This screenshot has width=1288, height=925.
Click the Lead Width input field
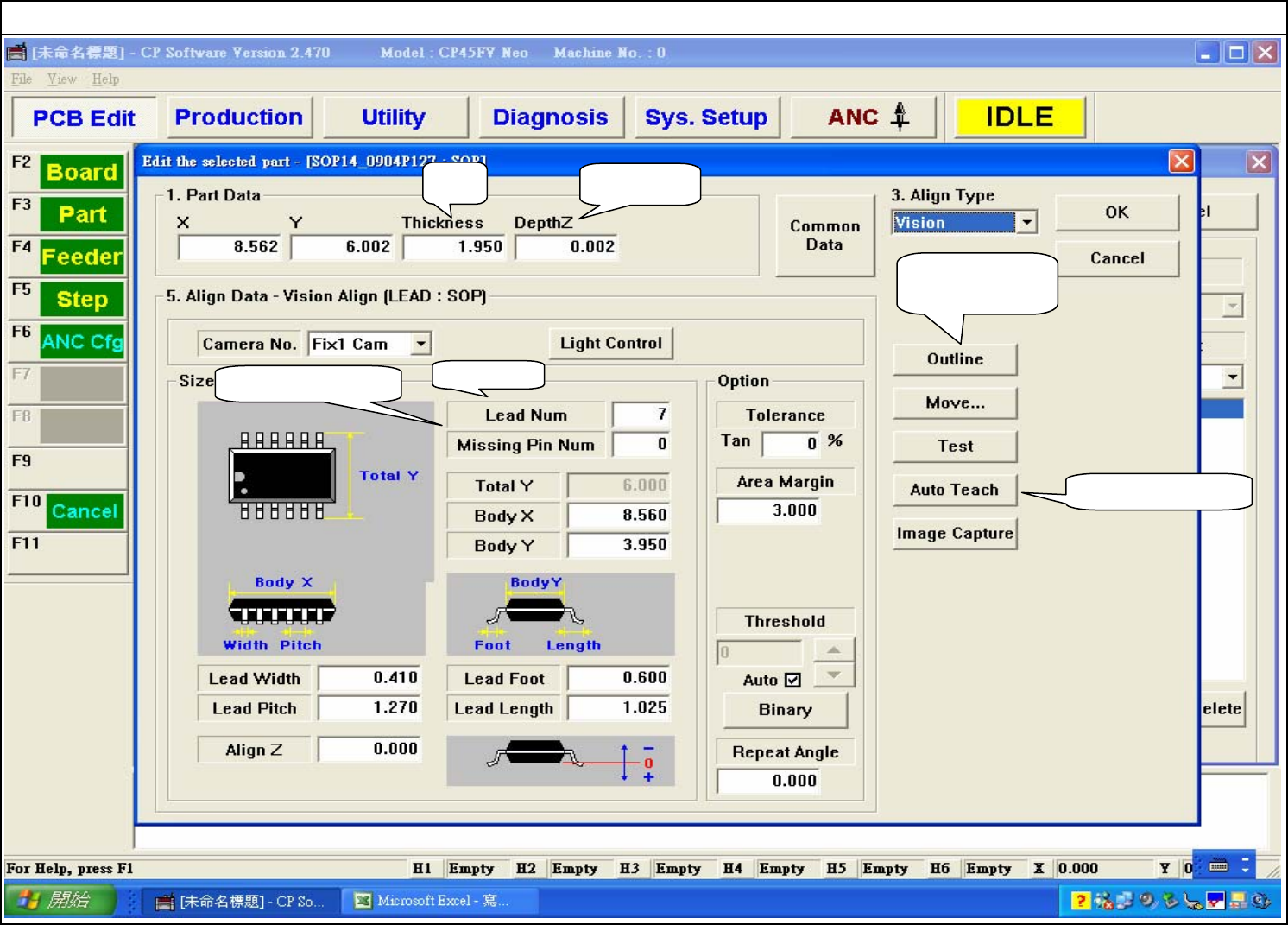[x=369, y=678]
